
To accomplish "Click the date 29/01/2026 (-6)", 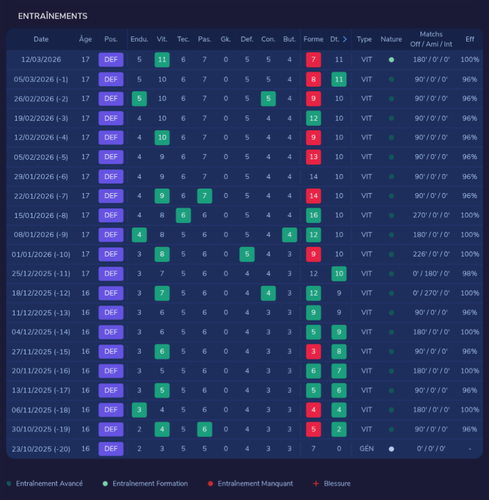I will 41,177.
